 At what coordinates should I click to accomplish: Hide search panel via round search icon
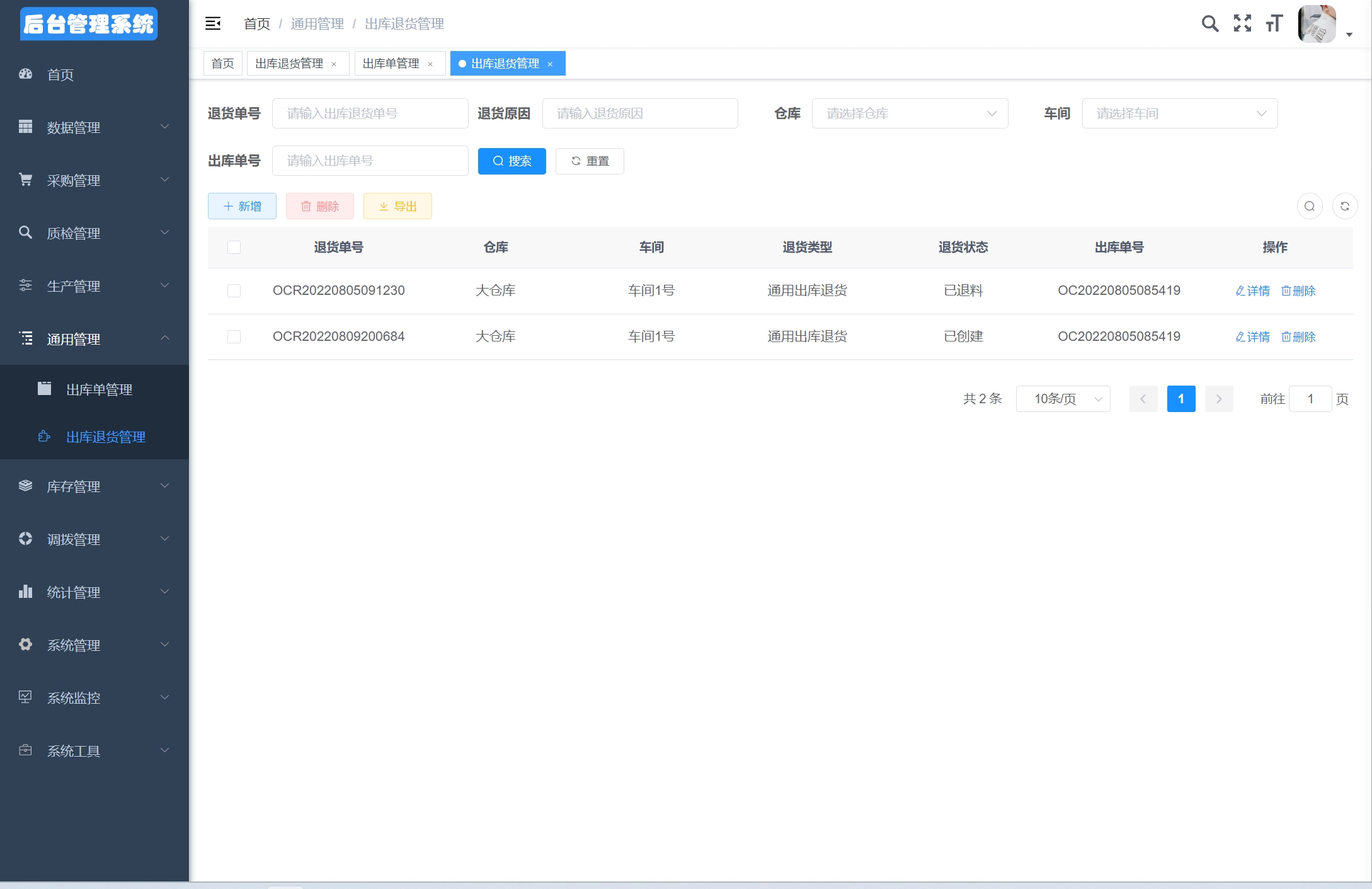coord(1309,206)
